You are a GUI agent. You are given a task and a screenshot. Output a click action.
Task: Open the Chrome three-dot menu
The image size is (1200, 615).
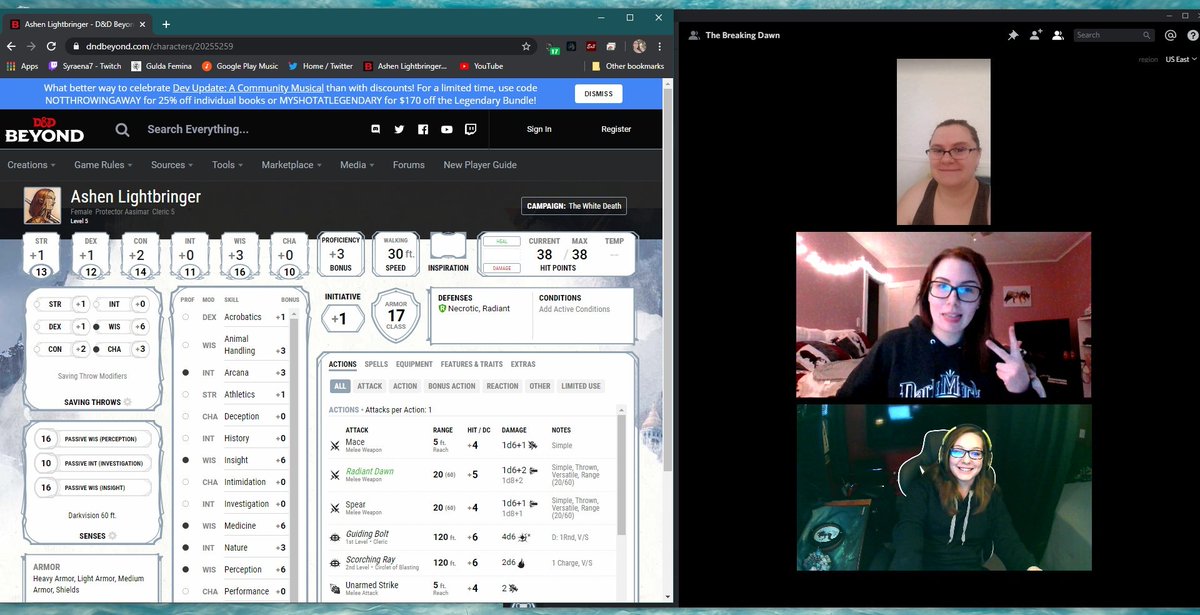[x=659, y=46]
